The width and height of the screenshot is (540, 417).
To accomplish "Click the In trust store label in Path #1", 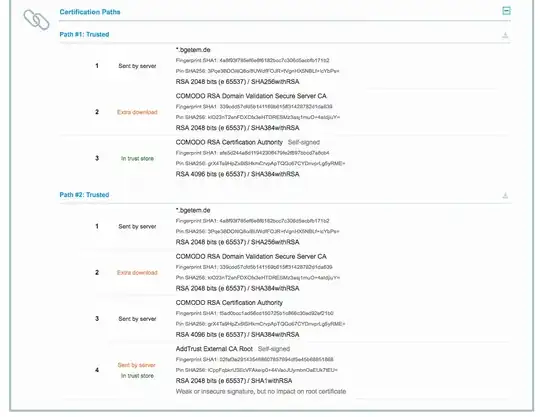I will pyautogui.click(x=137, y=158).
